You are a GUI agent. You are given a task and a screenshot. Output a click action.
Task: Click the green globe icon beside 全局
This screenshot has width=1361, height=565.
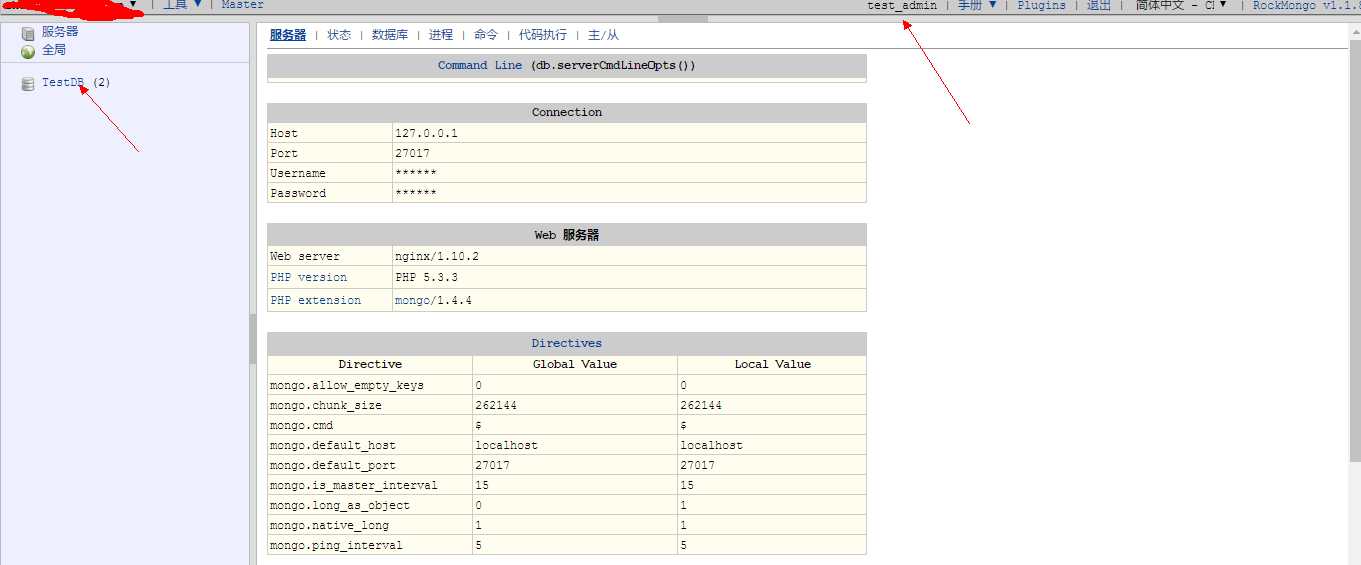[28, 50]
